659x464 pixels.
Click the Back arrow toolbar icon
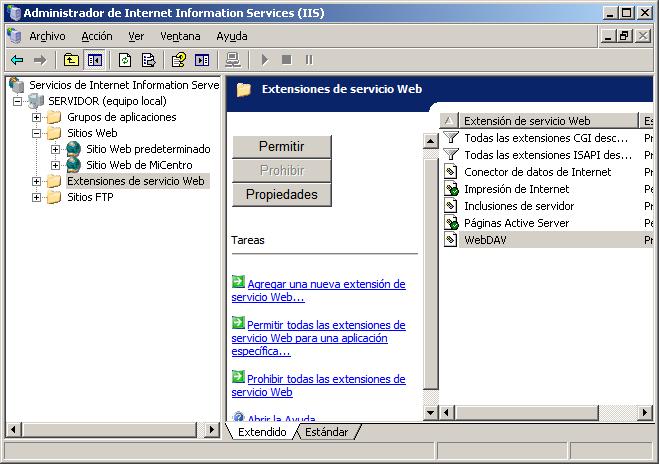[17, 60]
